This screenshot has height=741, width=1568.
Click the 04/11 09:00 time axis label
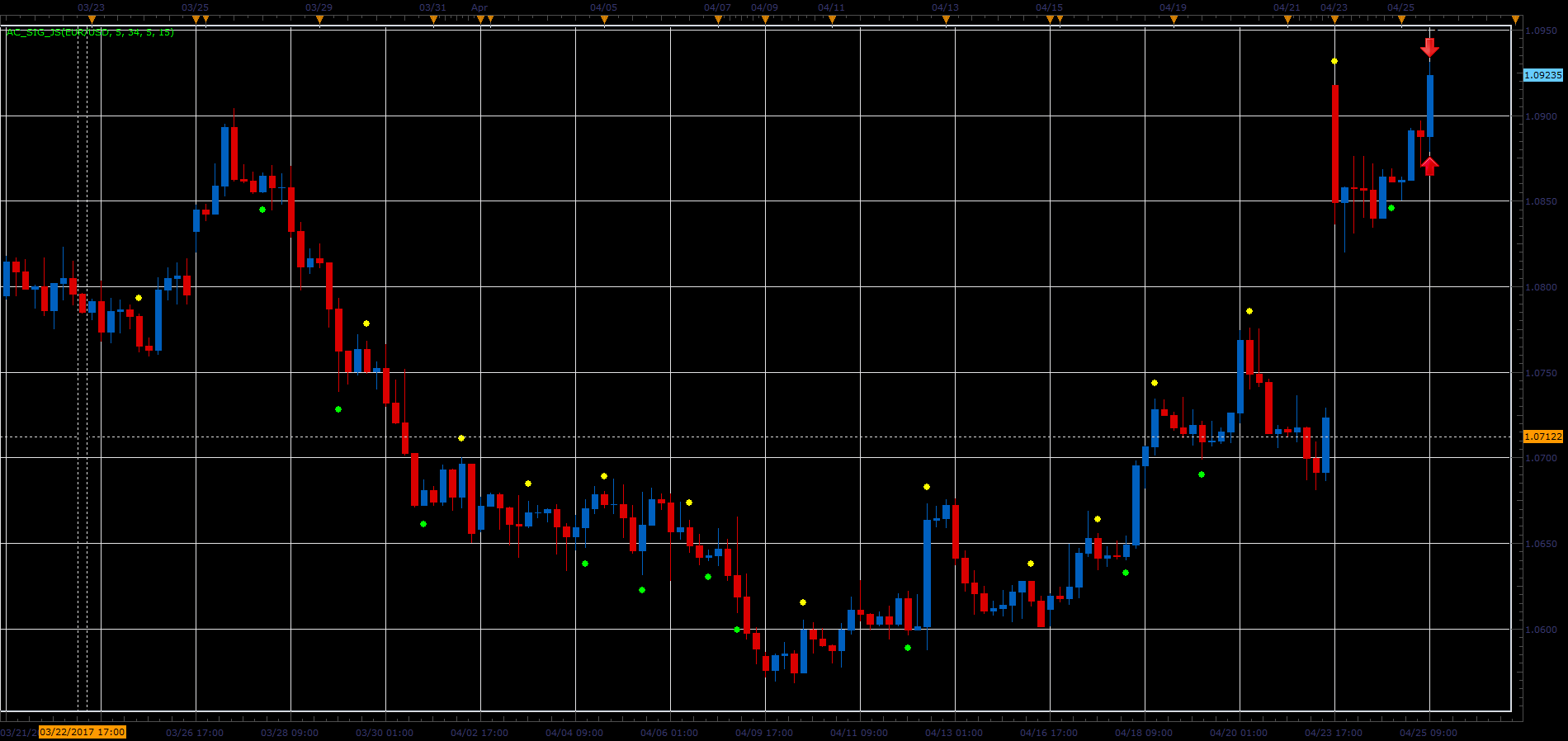859,733
